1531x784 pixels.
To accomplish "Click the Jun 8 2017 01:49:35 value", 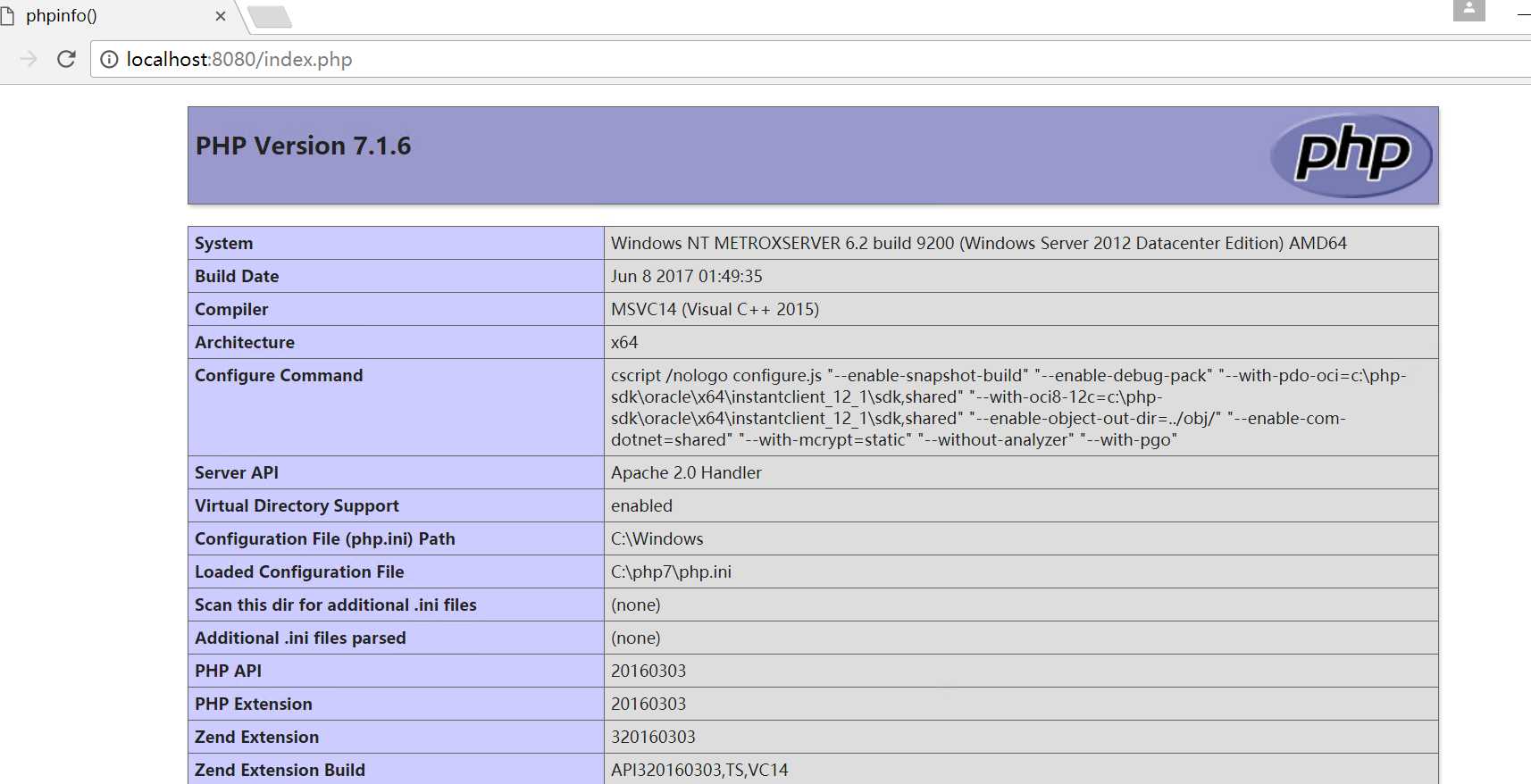I will pos(687,276).
